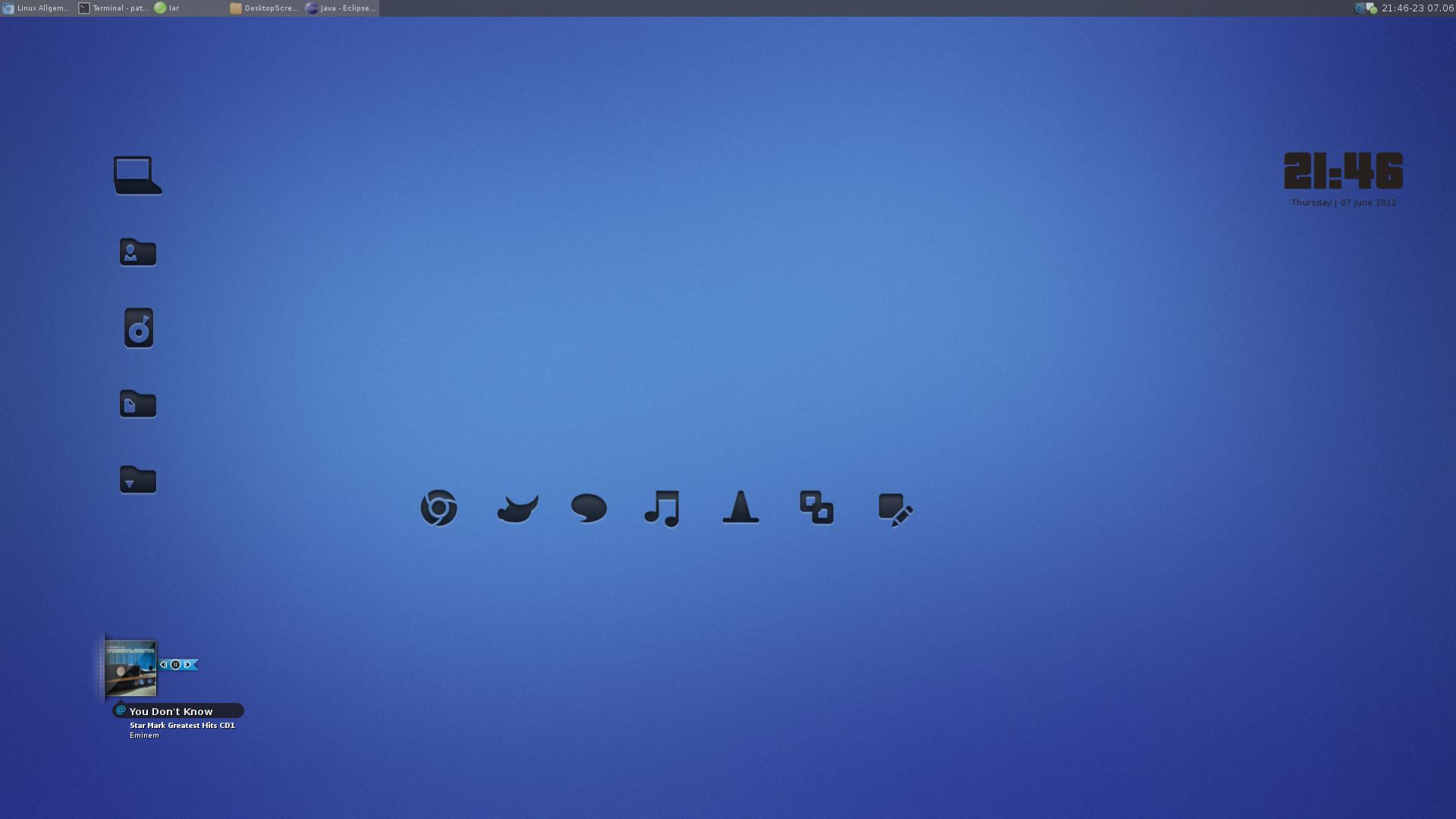Select the DesktopScre... folder taskbar entry

pos(265,8)
